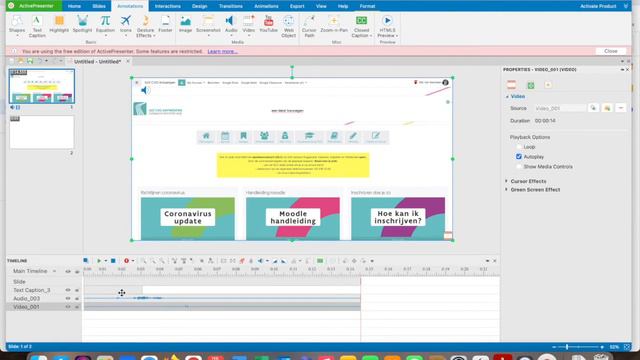Open the HTML5 Preview dropdown arrow

click(x=397, y=36)
